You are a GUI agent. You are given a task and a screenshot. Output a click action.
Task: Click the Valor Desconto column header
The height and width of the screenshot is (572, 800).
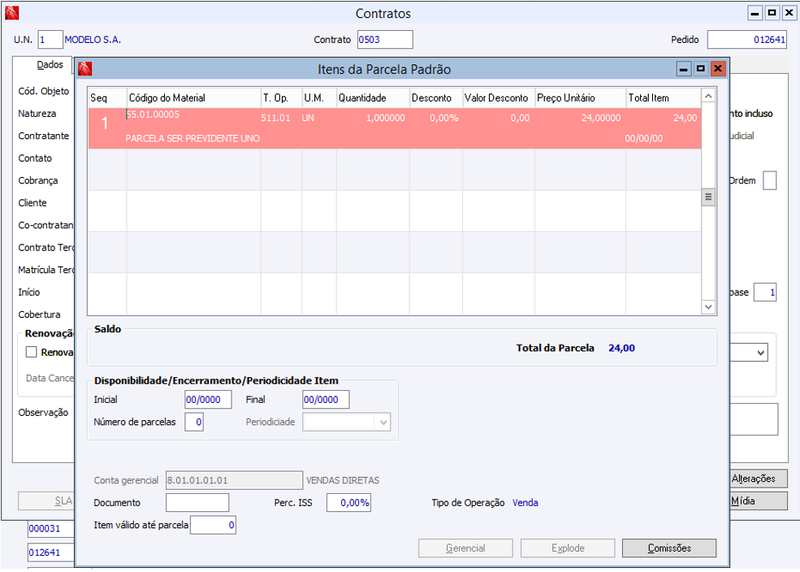pos(498,98)
